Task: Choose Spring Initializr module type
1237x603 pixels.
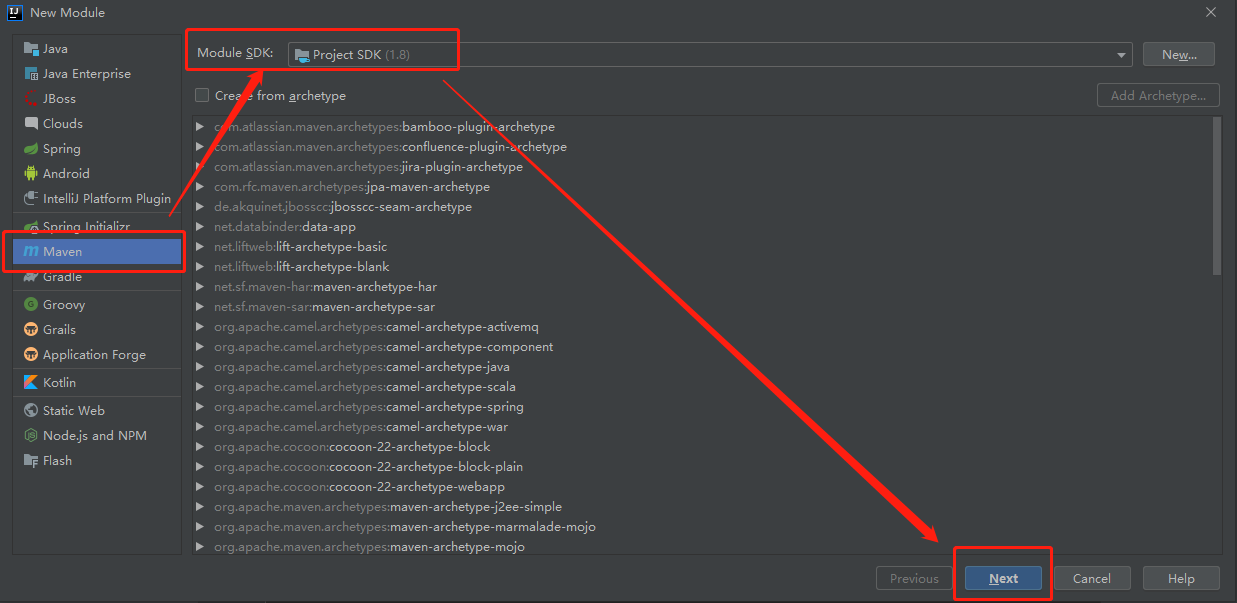Action: (97, 226)
